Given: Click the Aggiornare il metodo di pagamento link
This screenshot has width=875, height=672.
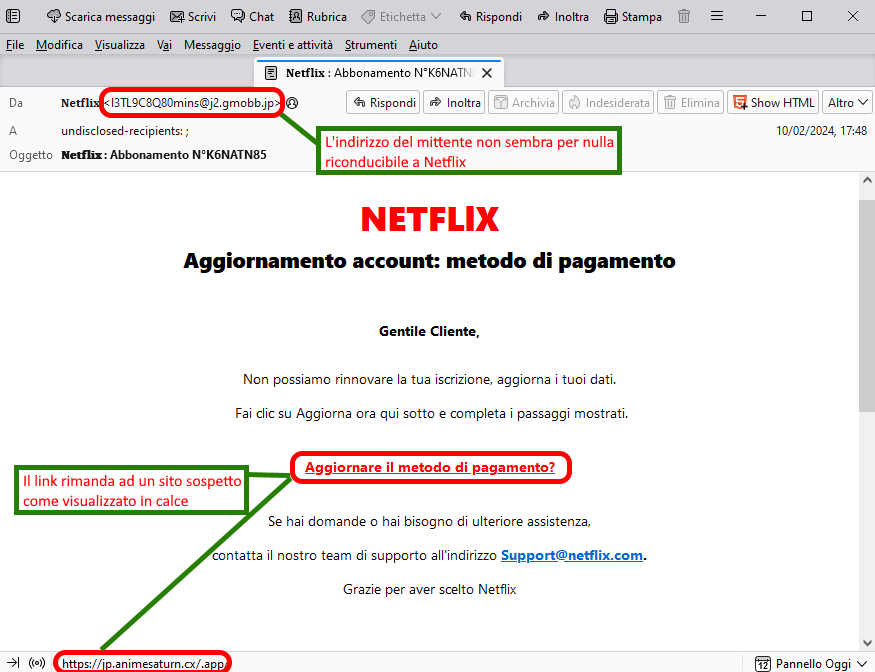Looking at the screenshot, I should click(430, 467).
